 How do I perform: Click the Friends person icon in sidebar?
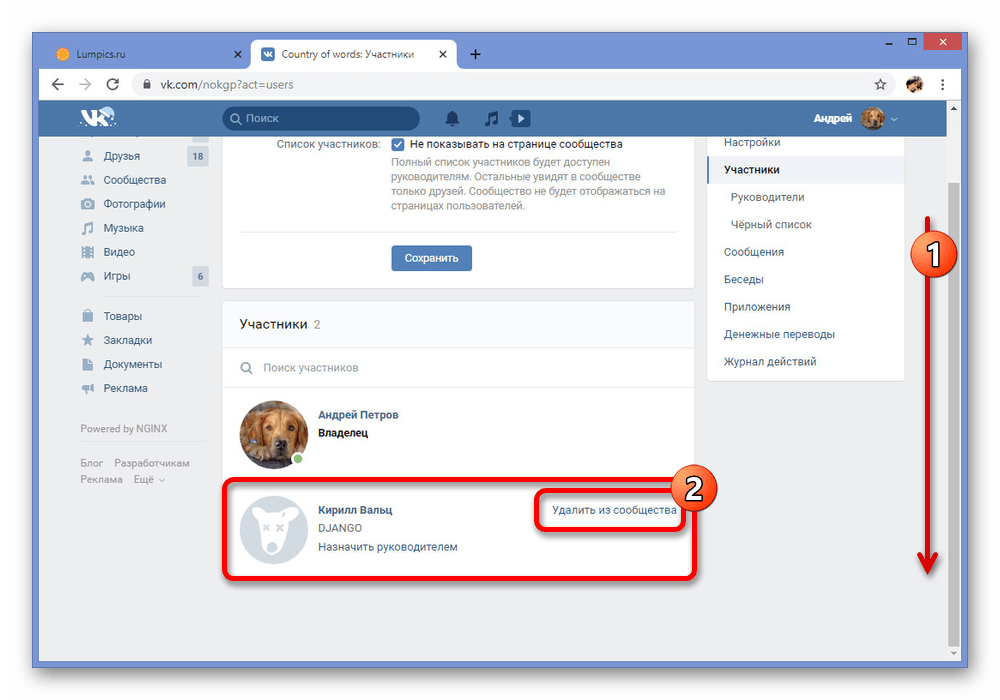tap(88, 156)
